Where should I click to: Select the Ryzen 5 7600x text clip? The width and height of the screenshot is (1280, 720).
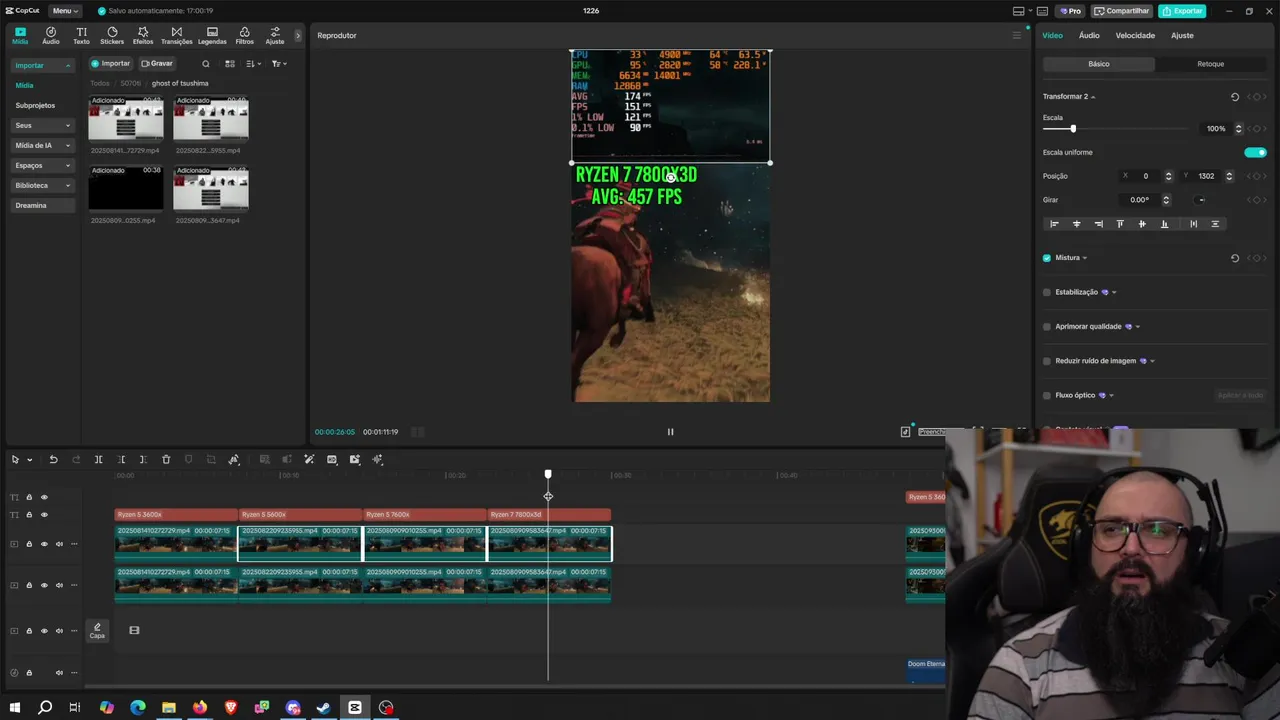coord(425,515)
